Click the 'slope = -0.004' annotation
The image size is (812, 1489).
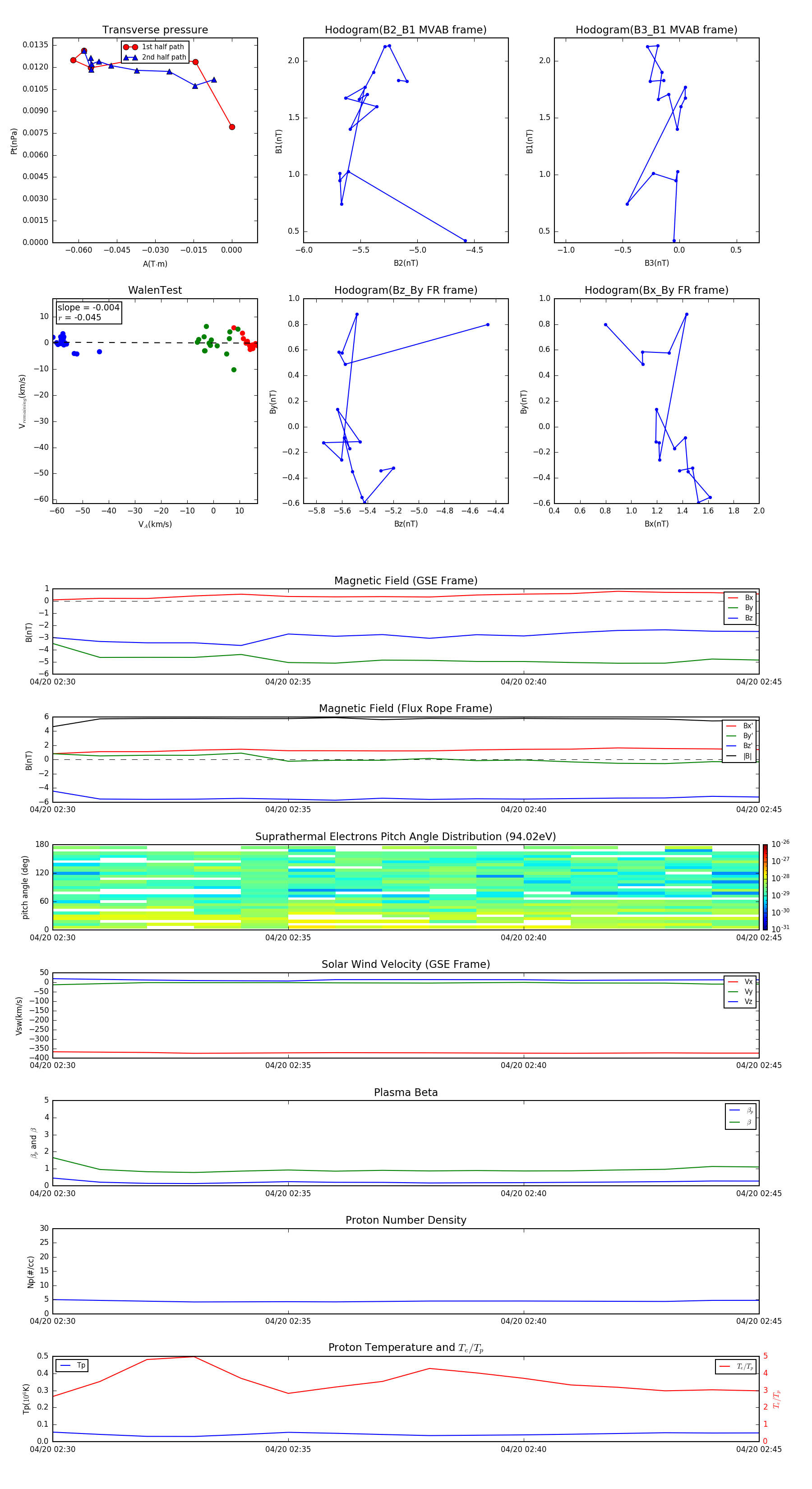coord(88,308)
